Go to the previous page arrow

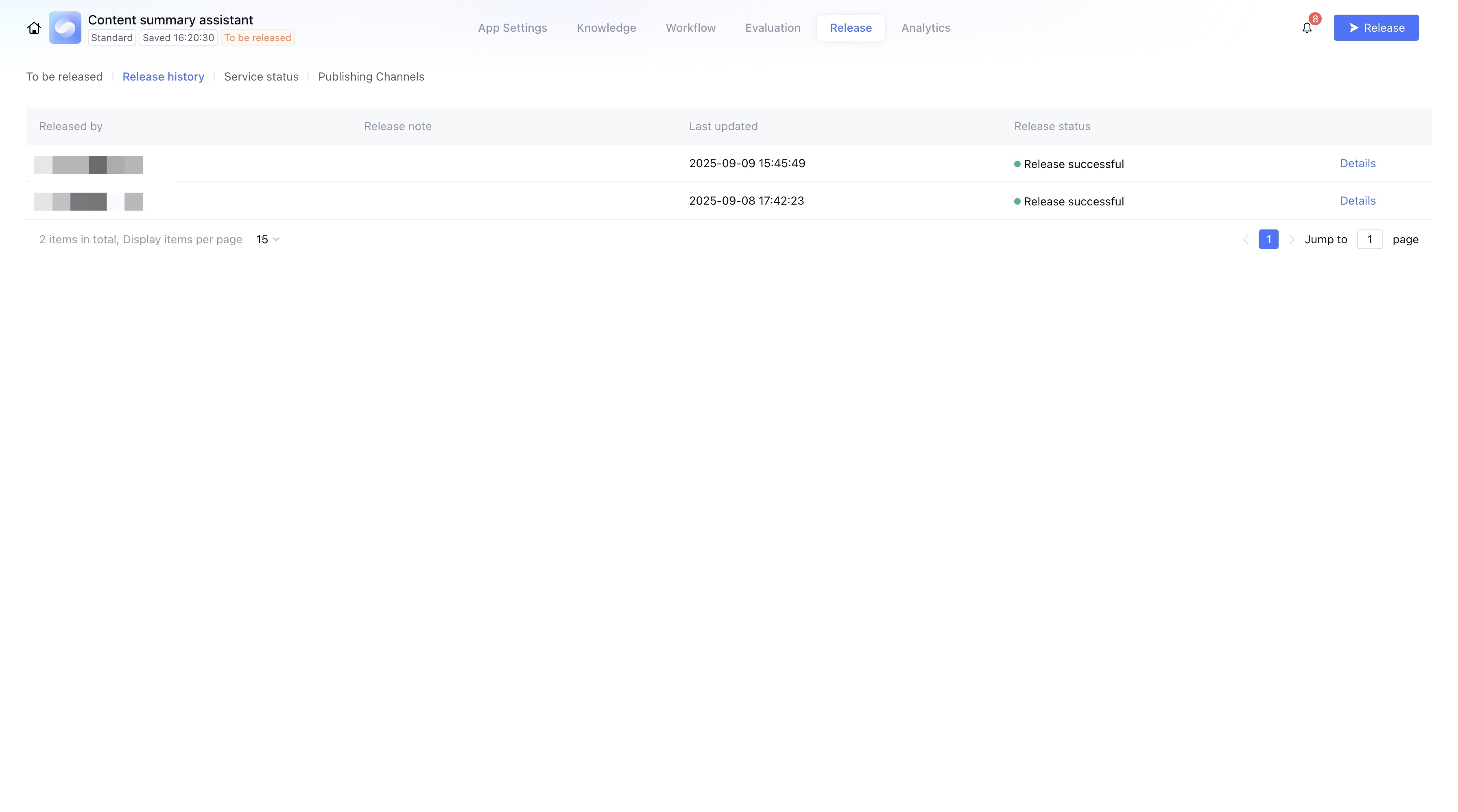1246,239
